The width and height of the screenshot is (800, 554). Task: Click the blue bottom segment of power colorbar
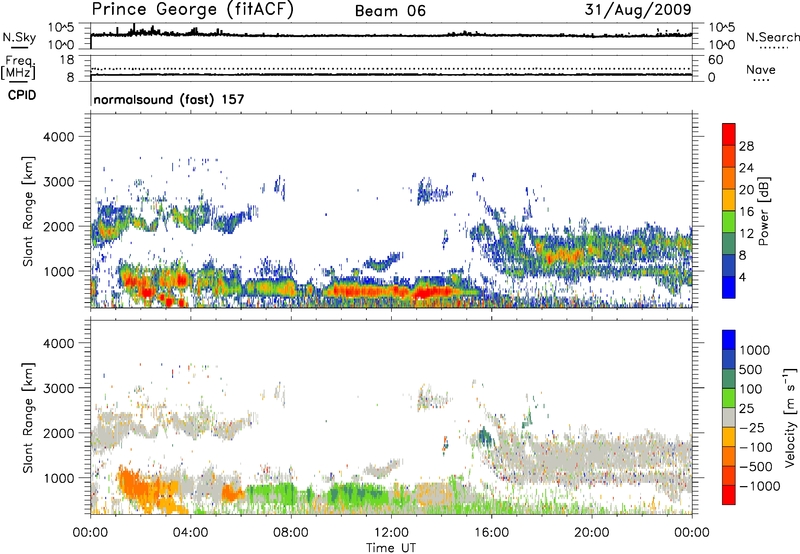point(729,287)
